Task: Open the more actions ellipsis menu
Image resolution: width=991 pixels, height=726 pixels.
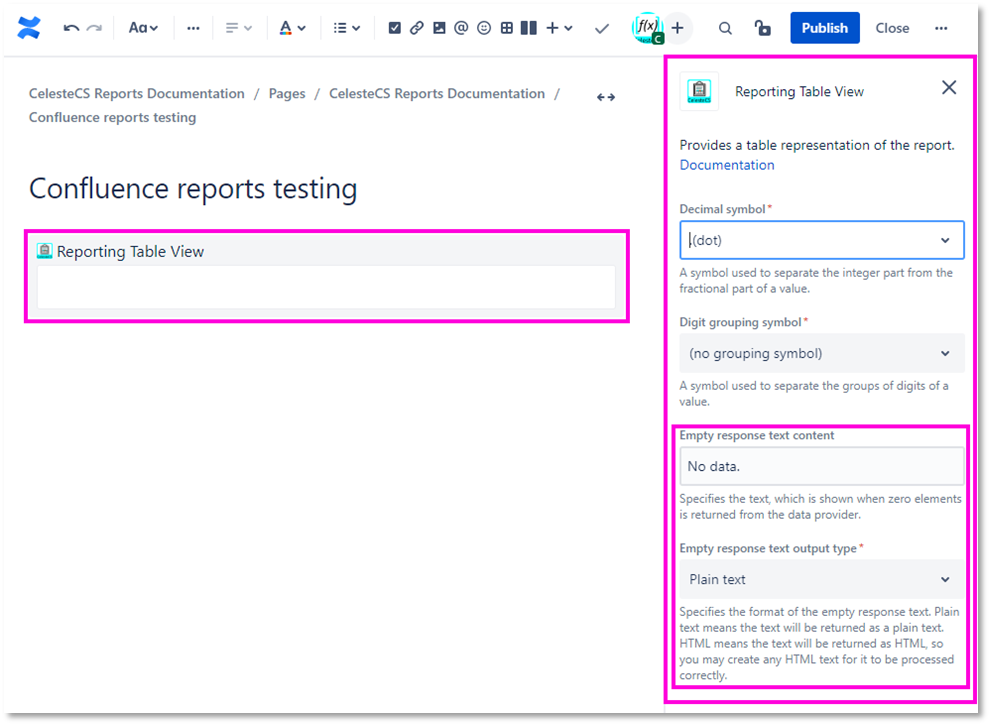Action: [x=941, y=28]
